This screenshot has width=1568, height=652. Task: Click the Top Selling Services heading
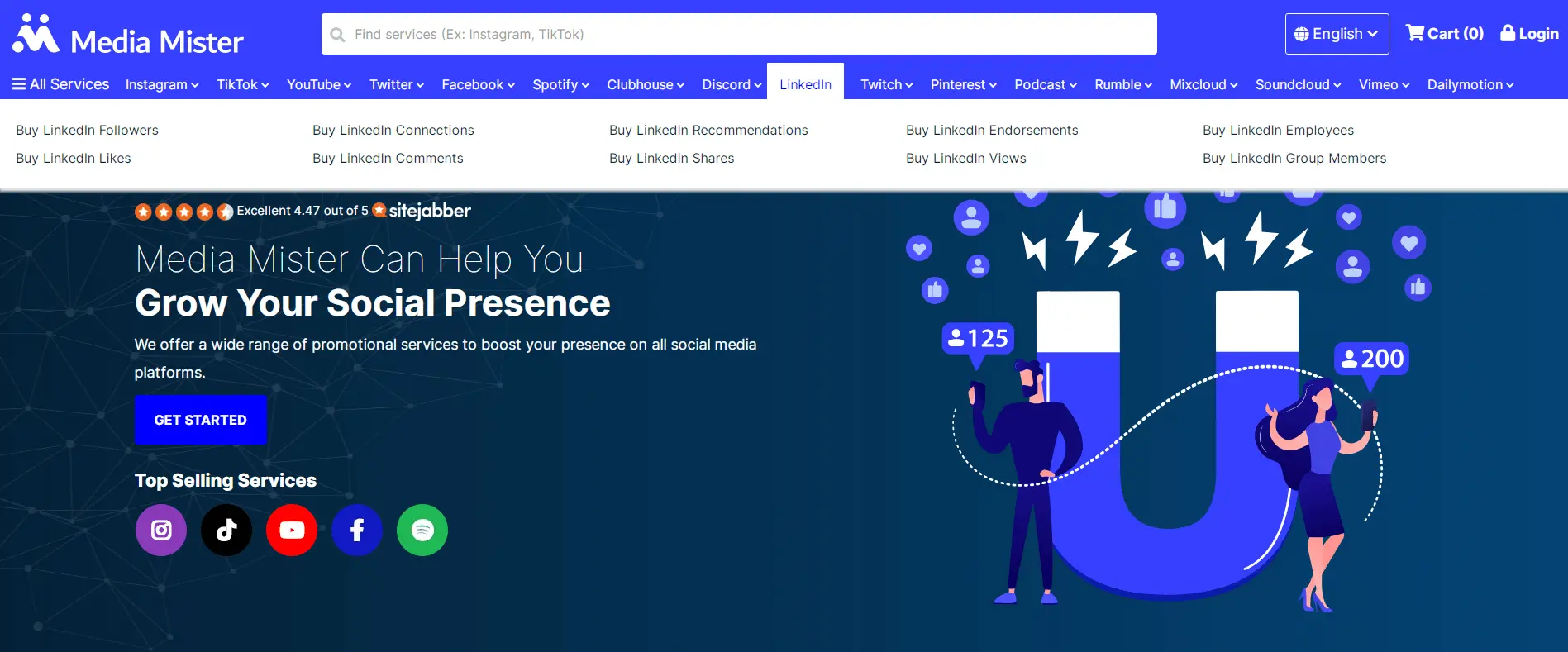coord(226,480)
